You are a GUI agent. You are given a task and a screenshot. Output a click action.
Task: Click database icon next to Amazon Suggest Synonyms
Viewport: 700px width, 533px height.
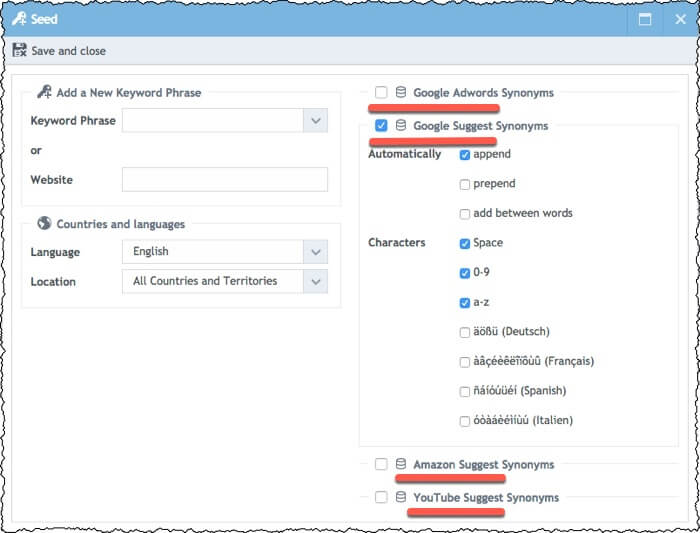(401, 464)
